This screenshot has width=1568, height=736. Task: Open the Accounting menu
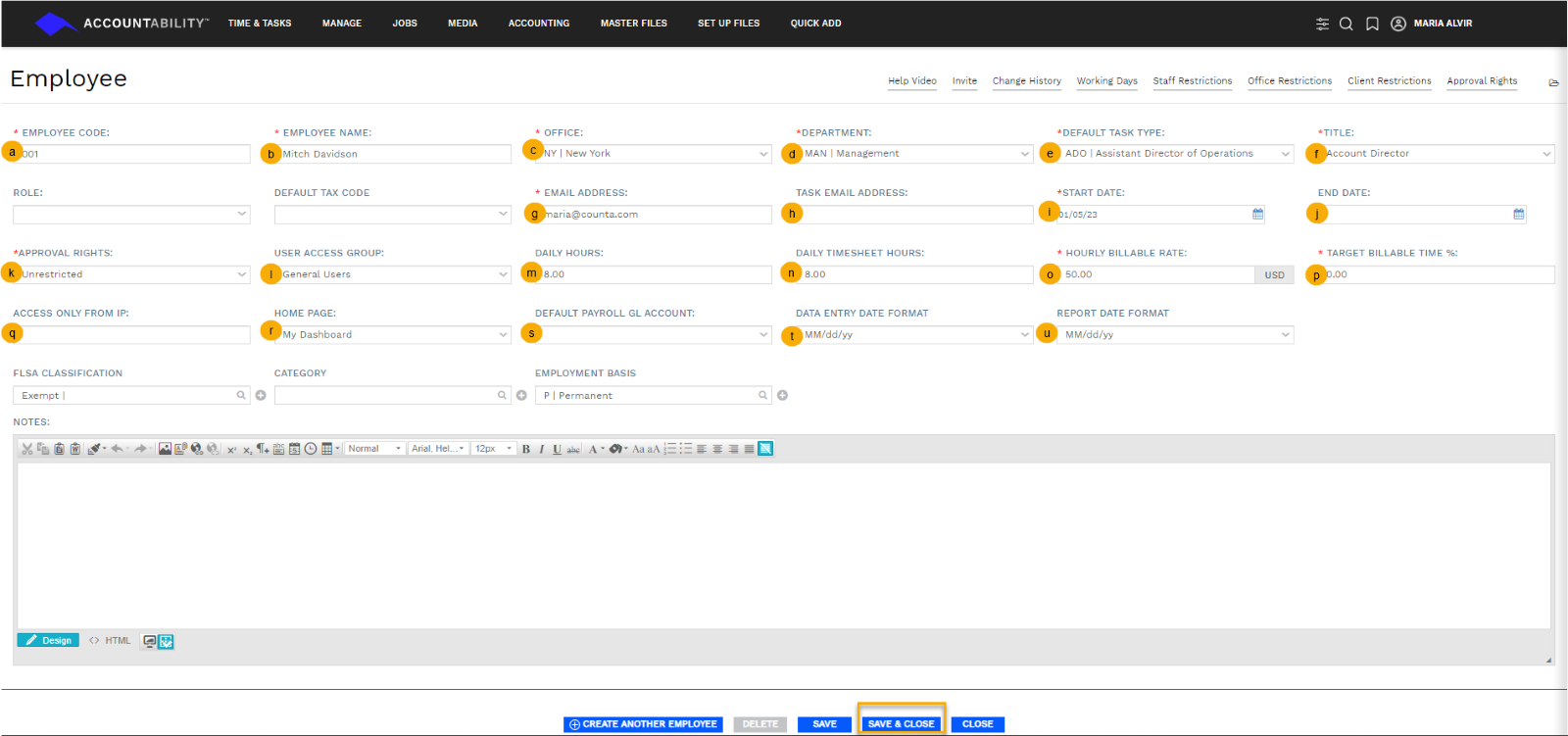point(538,24)
